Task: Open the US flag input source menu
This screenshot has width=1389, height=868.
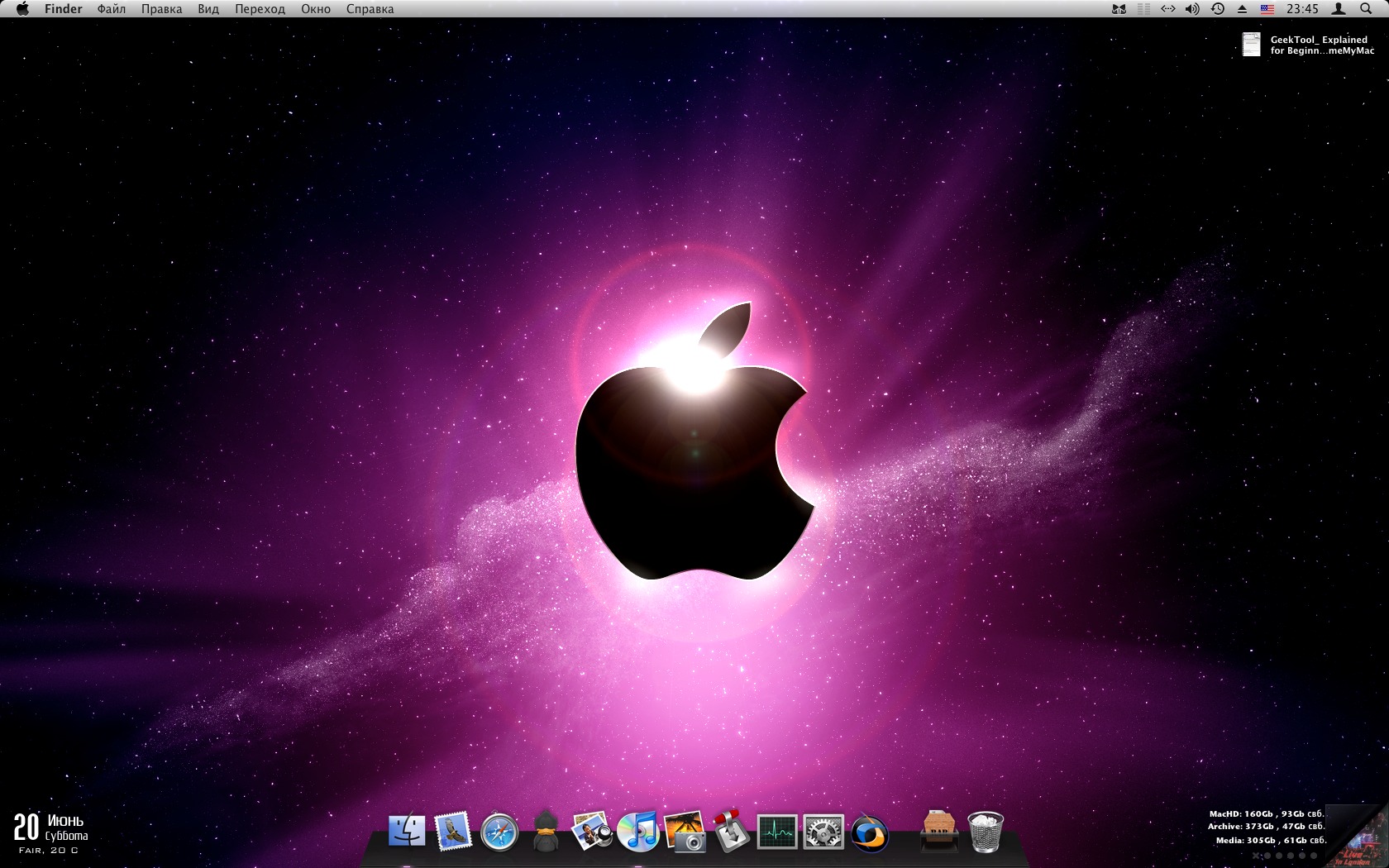Action: coord(1267,9)
